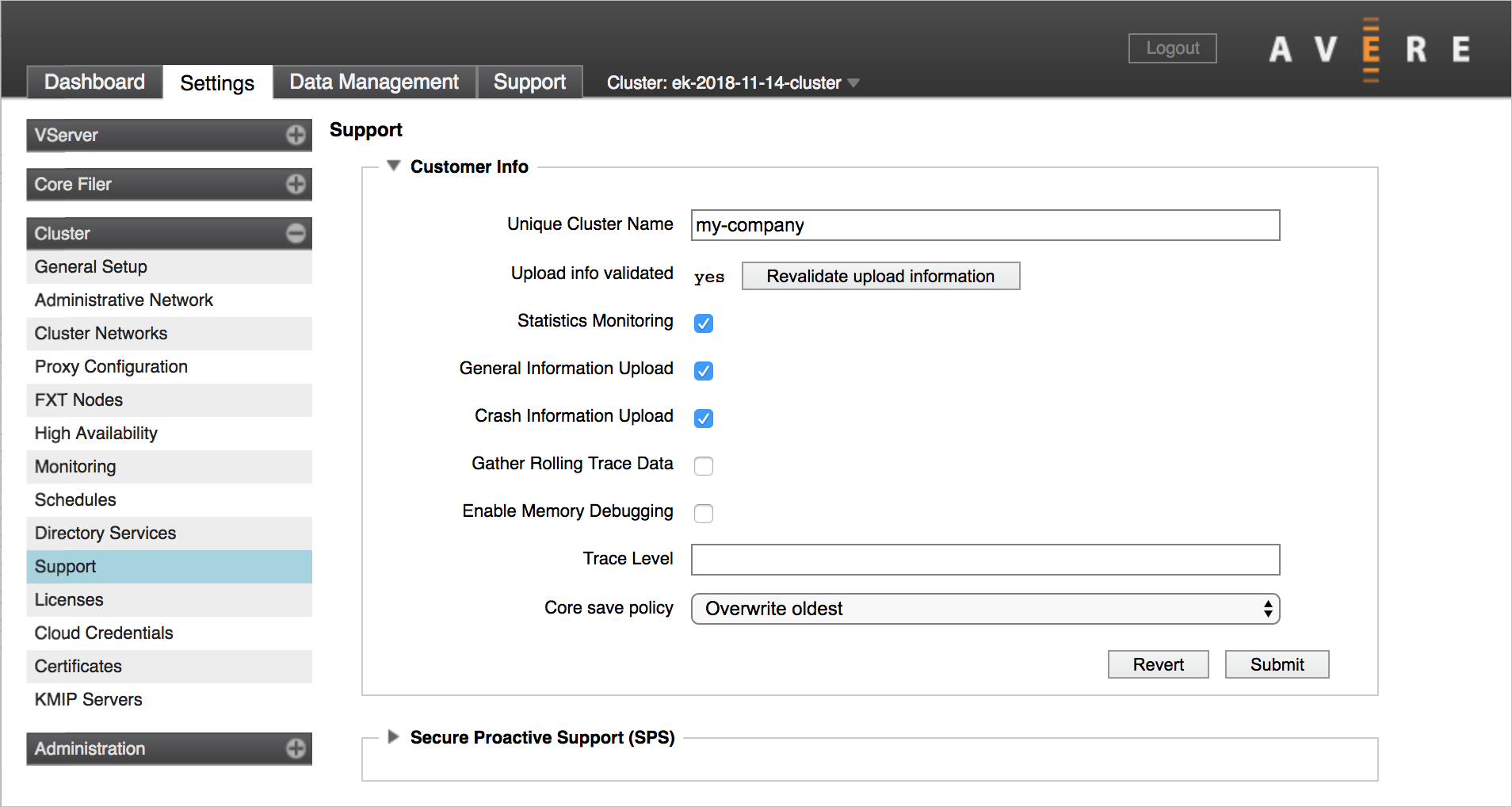Open the cluster selector dropdown arrow

[x=853, y=83]
